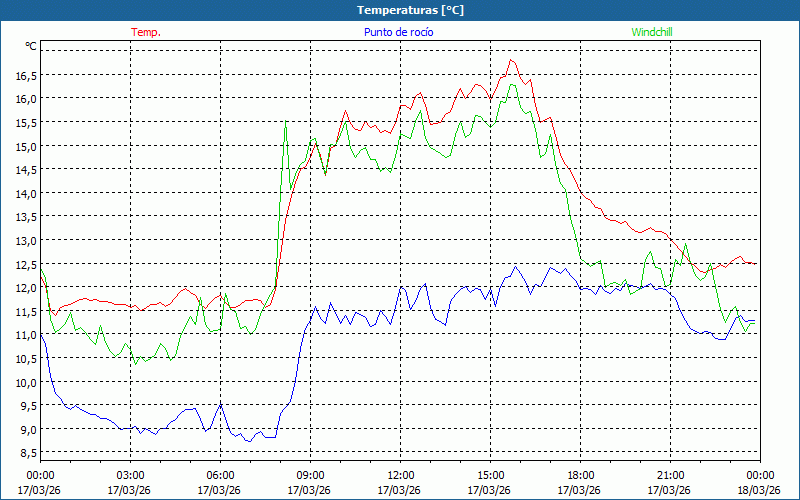Screen dimensions: 800x500
Task: Click the red Temp. legend label
Action: (x=146, y=32)
